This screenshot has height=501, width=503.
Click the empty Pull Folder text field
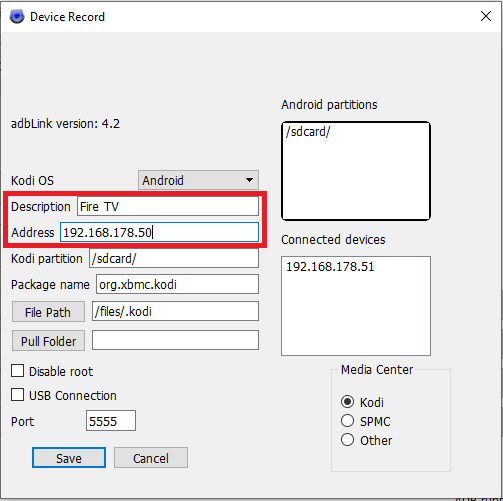coord(175,340)
